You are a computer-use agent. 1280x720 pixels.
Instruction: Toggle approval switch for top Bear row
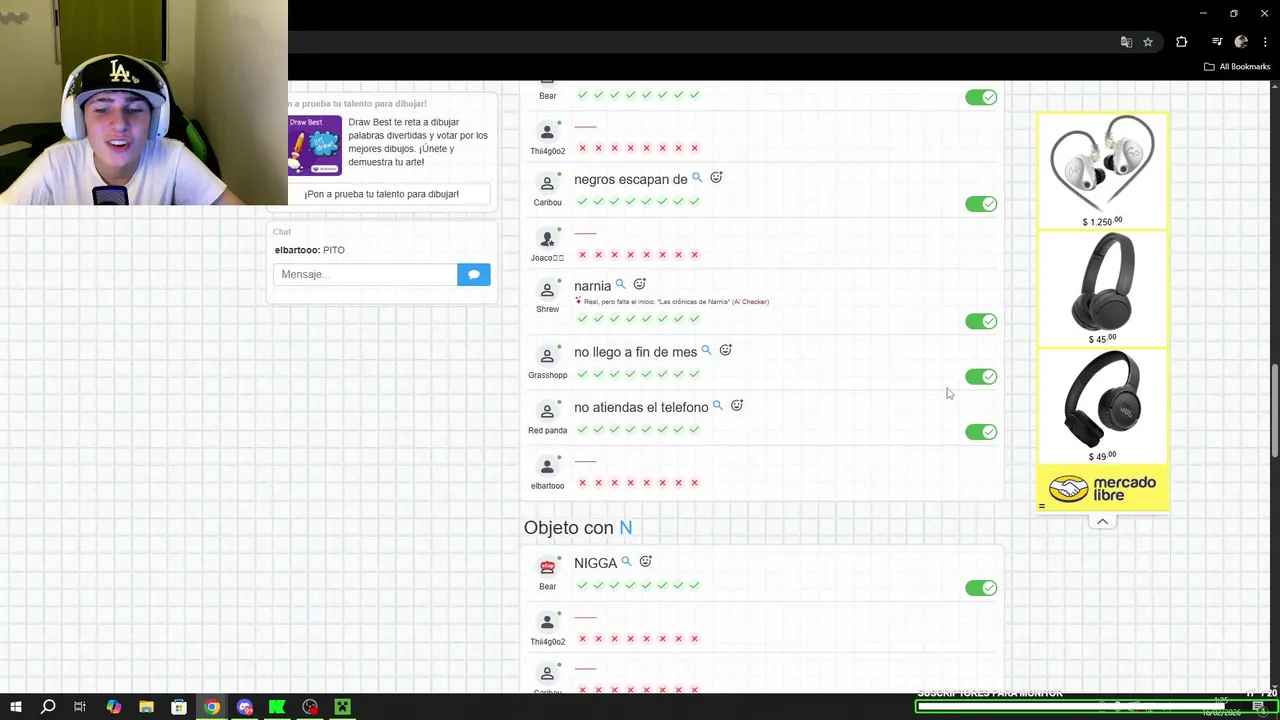[x=981, y=97]
